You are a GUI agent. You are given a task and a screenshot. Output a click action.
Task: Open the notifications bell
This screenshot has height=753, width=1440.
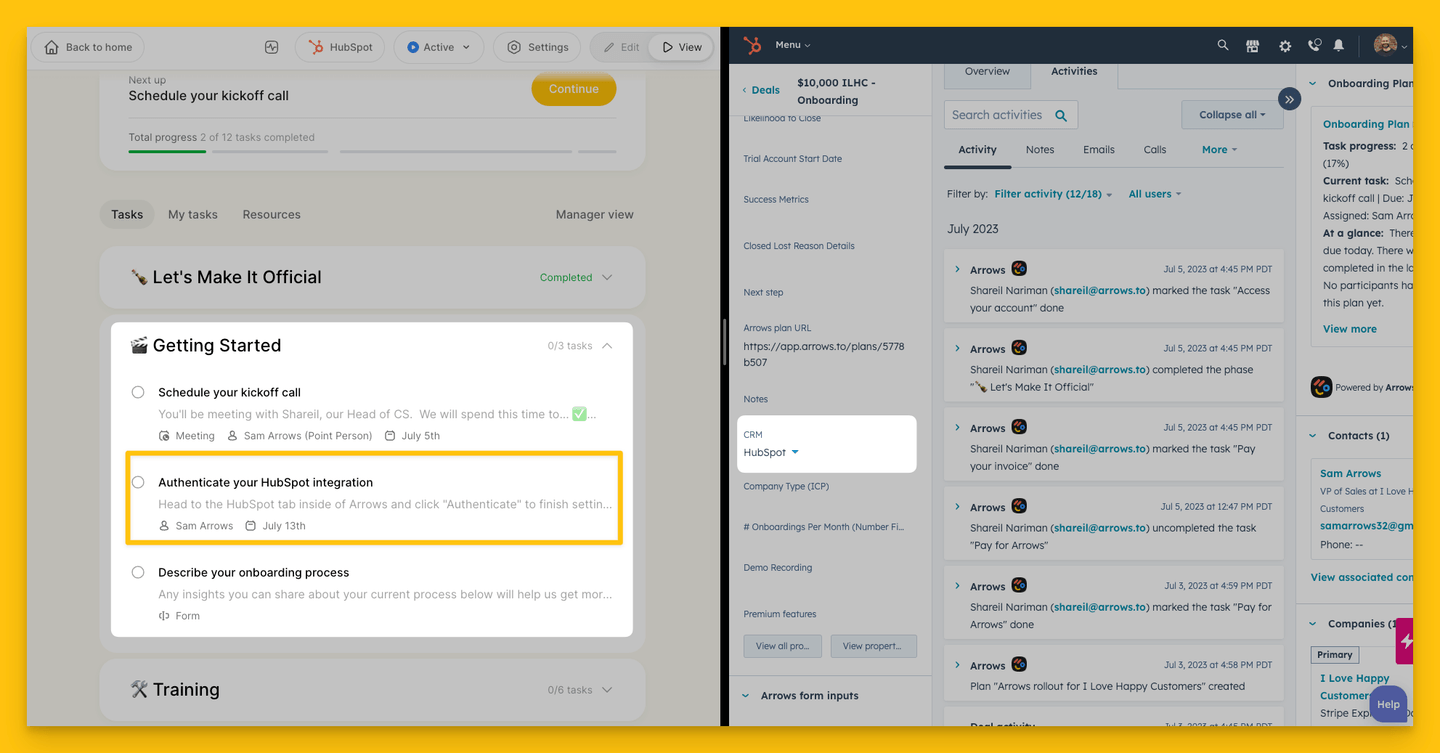1339,46
